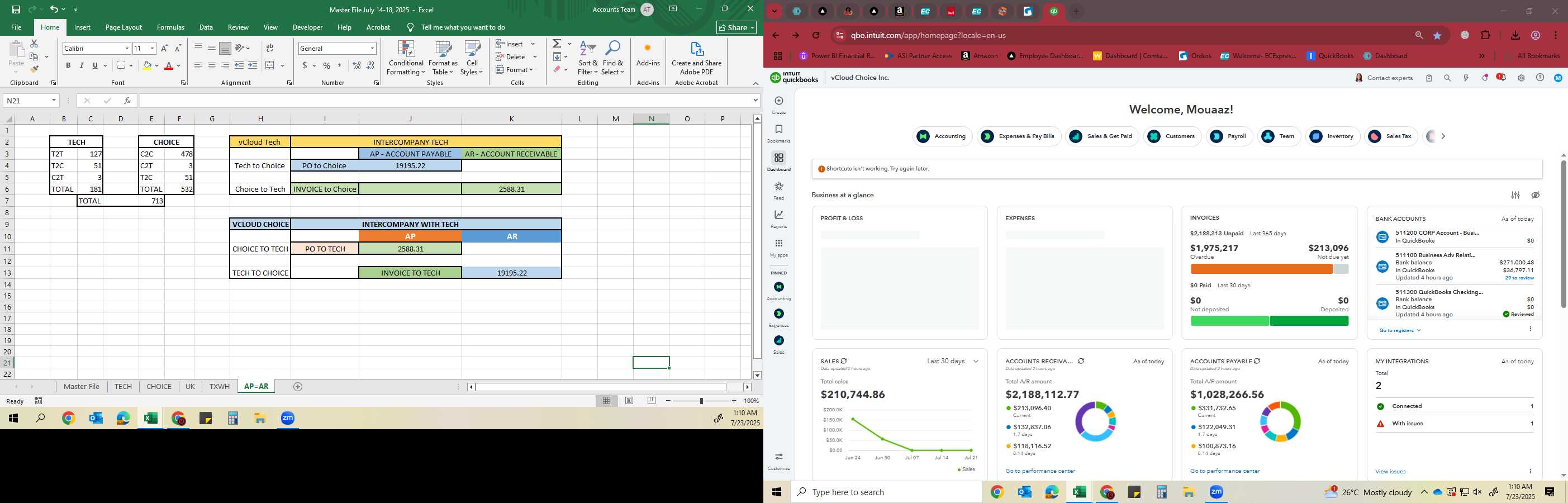Open QuickBooks settings gear icon

(1521, 78)
